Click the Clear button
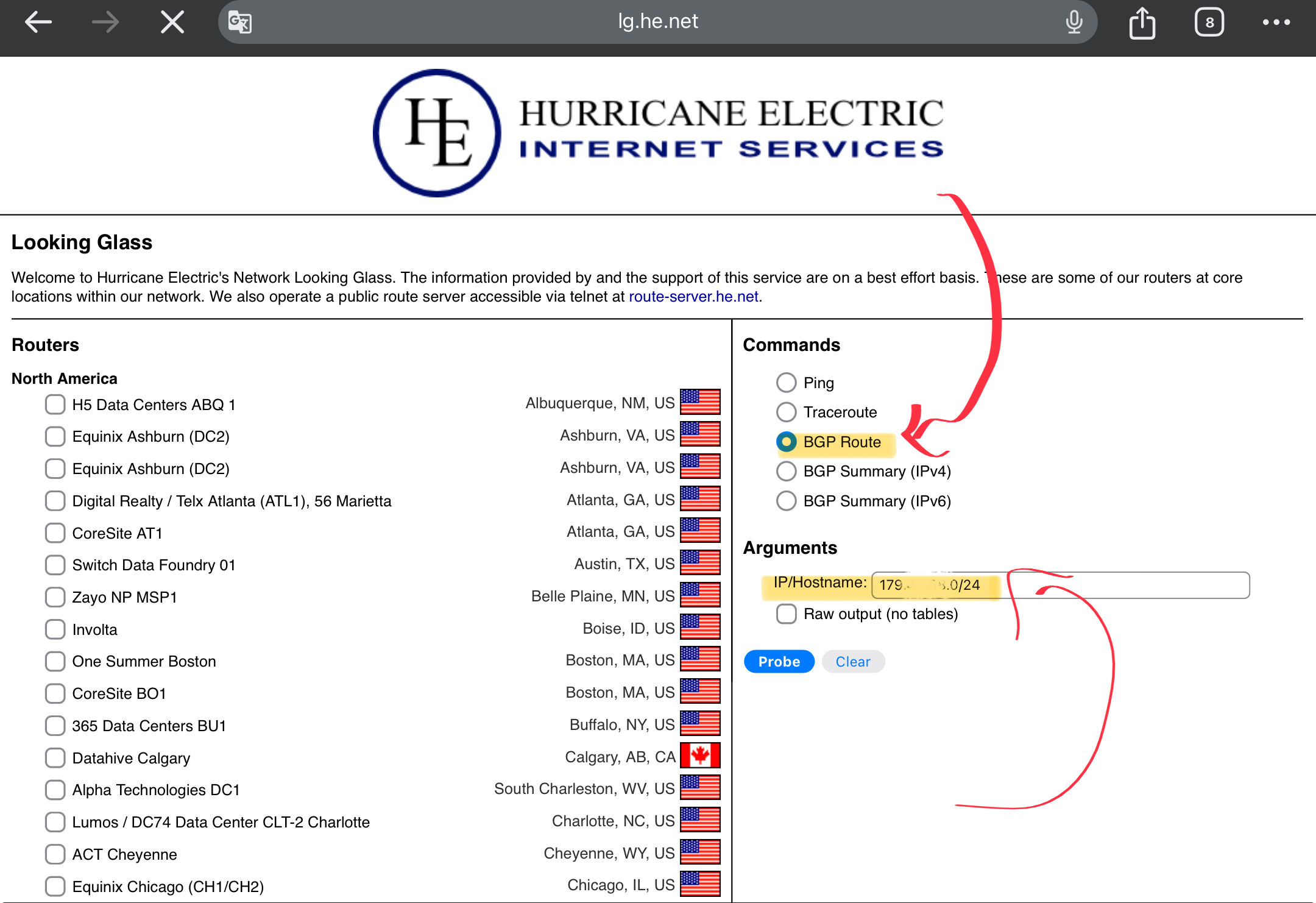1316x903 pixels. tap(853, 662)
